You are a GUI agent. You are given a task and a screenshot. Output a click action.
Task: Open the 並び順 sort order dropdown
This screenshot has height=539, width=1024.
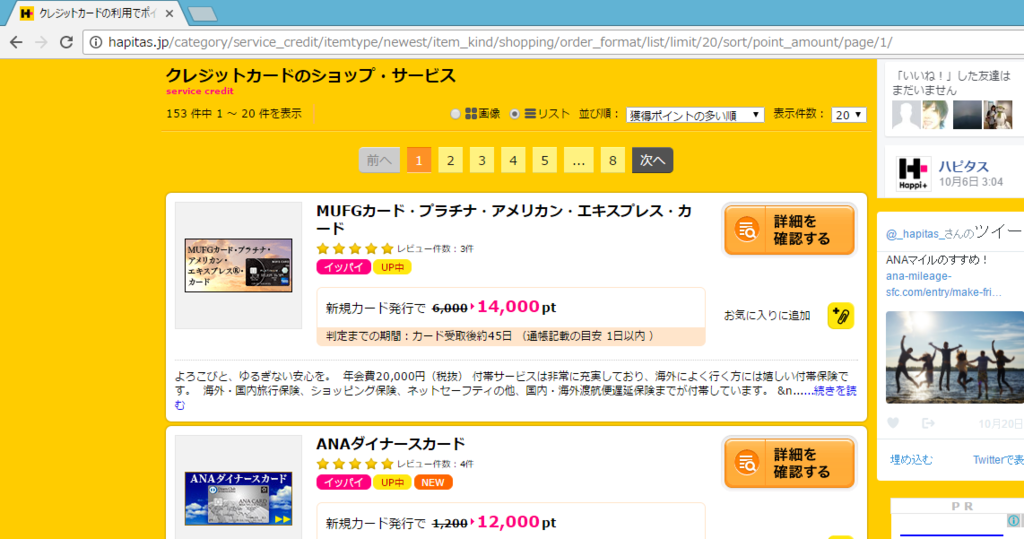click(x=695, y=115)
